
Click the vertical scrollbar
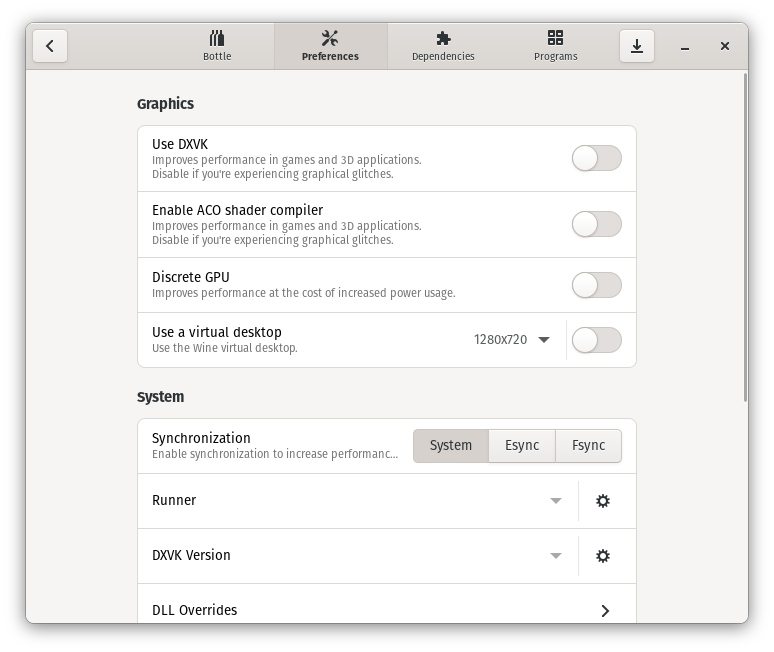(x=745, y=237)
